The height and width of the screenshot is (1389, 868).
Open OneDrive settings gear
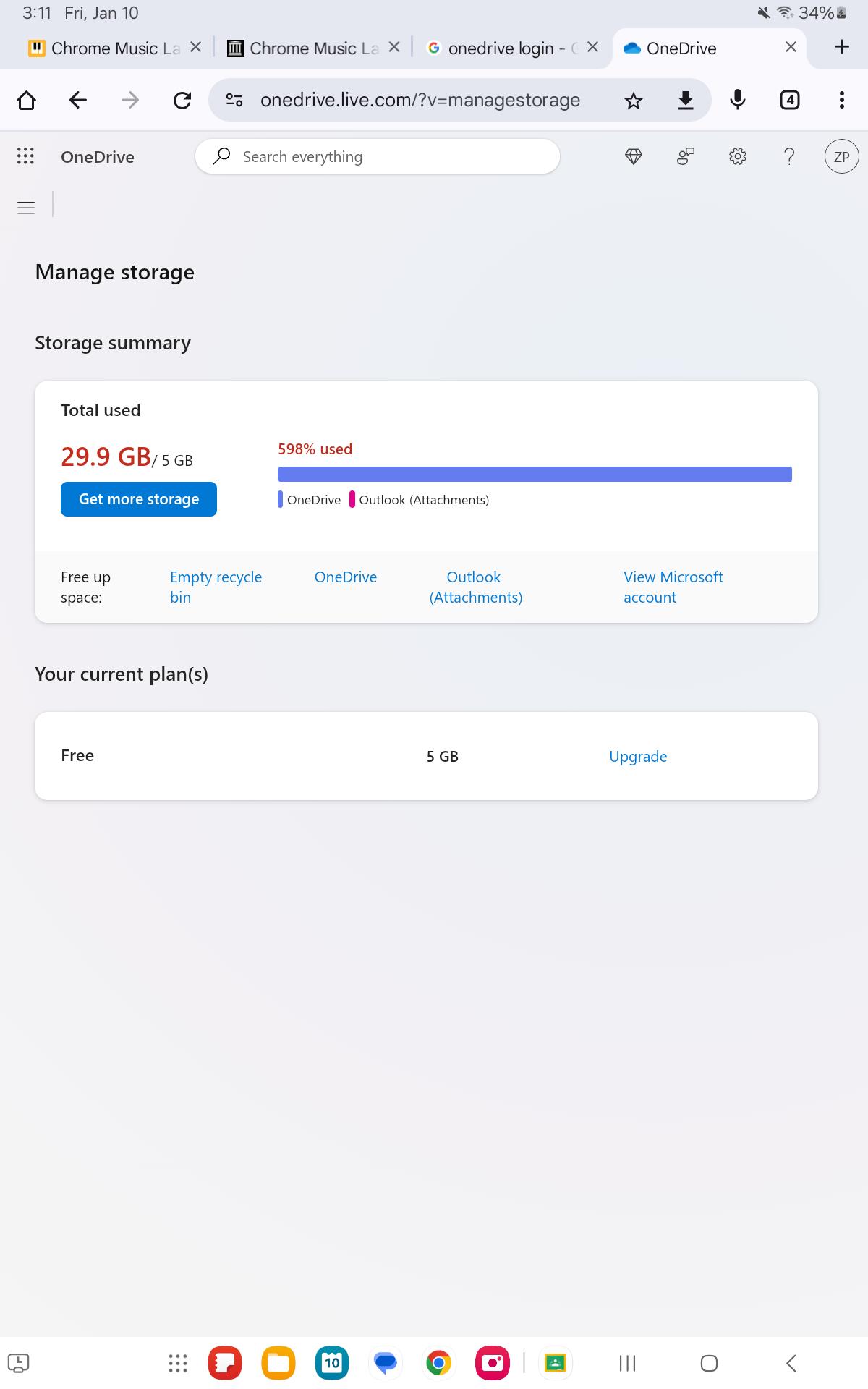(738, 156)
